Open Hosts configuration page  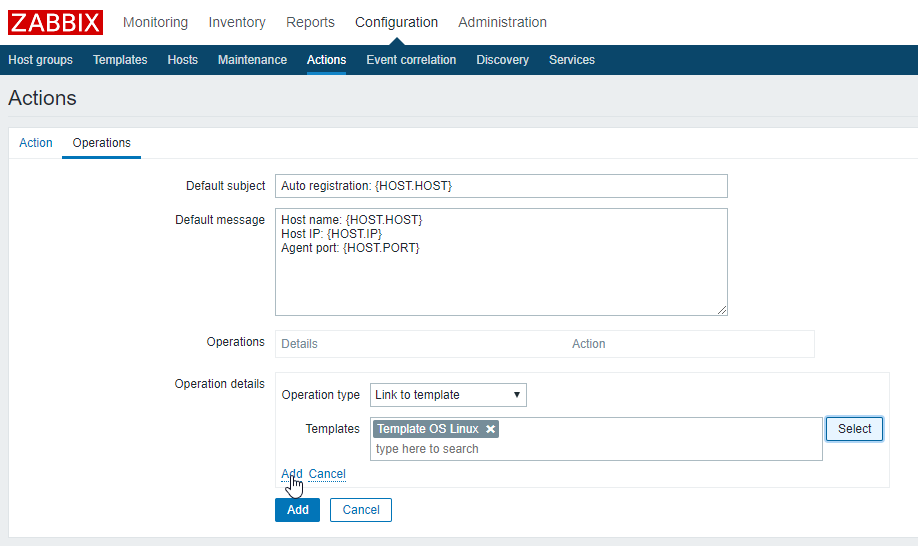coord(182,60)
